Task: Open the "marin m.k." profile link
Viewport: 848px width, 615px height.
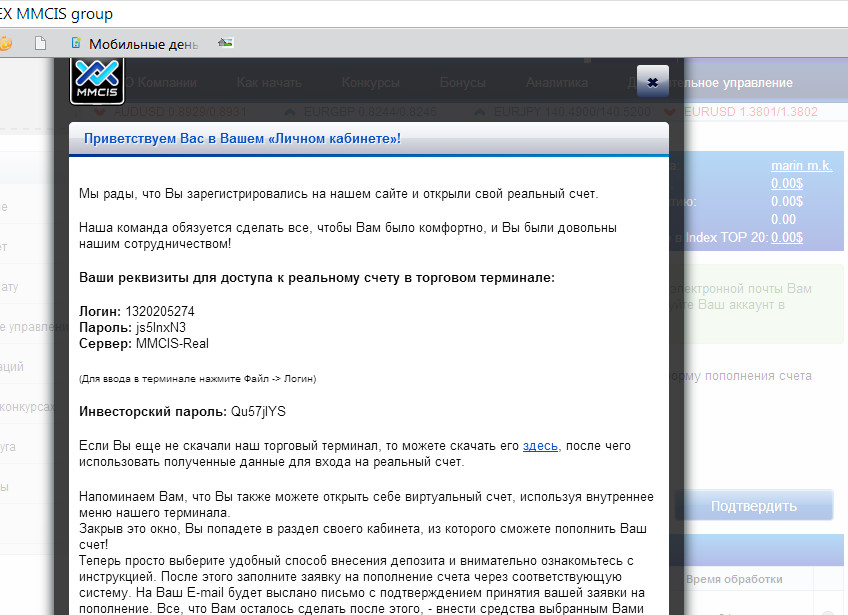Action: (801, 166)
